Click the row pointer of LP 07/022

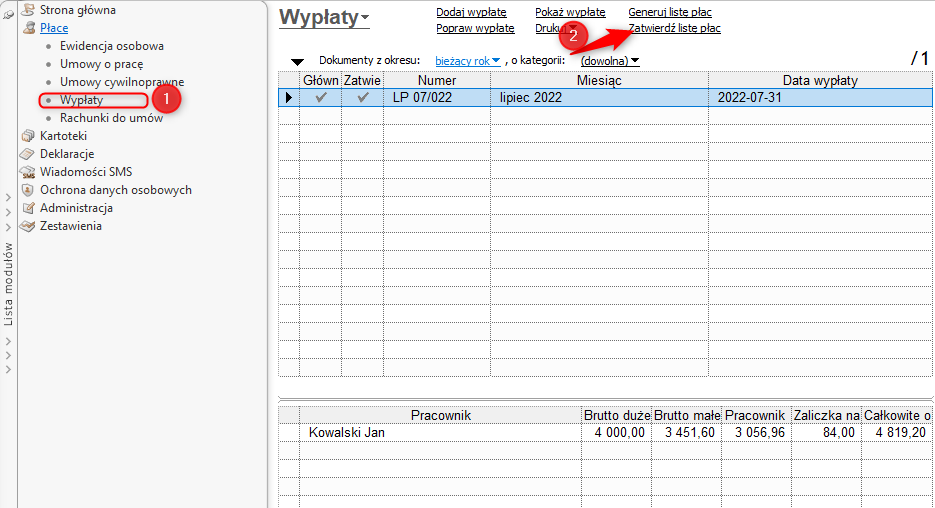click(289, 97)
